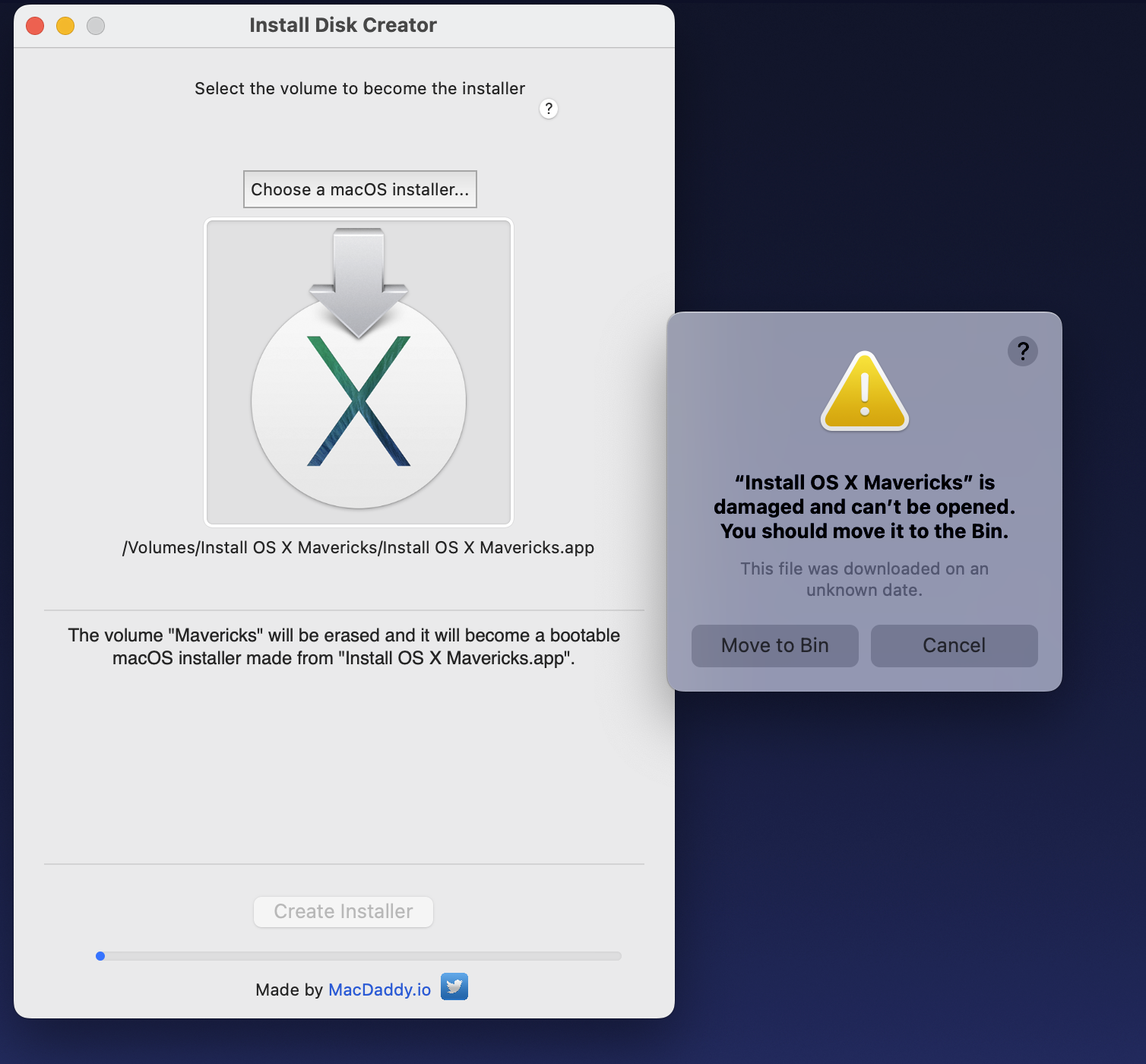
Task: Minimize the Install Disk Creator window
Action: pos(65,26)
